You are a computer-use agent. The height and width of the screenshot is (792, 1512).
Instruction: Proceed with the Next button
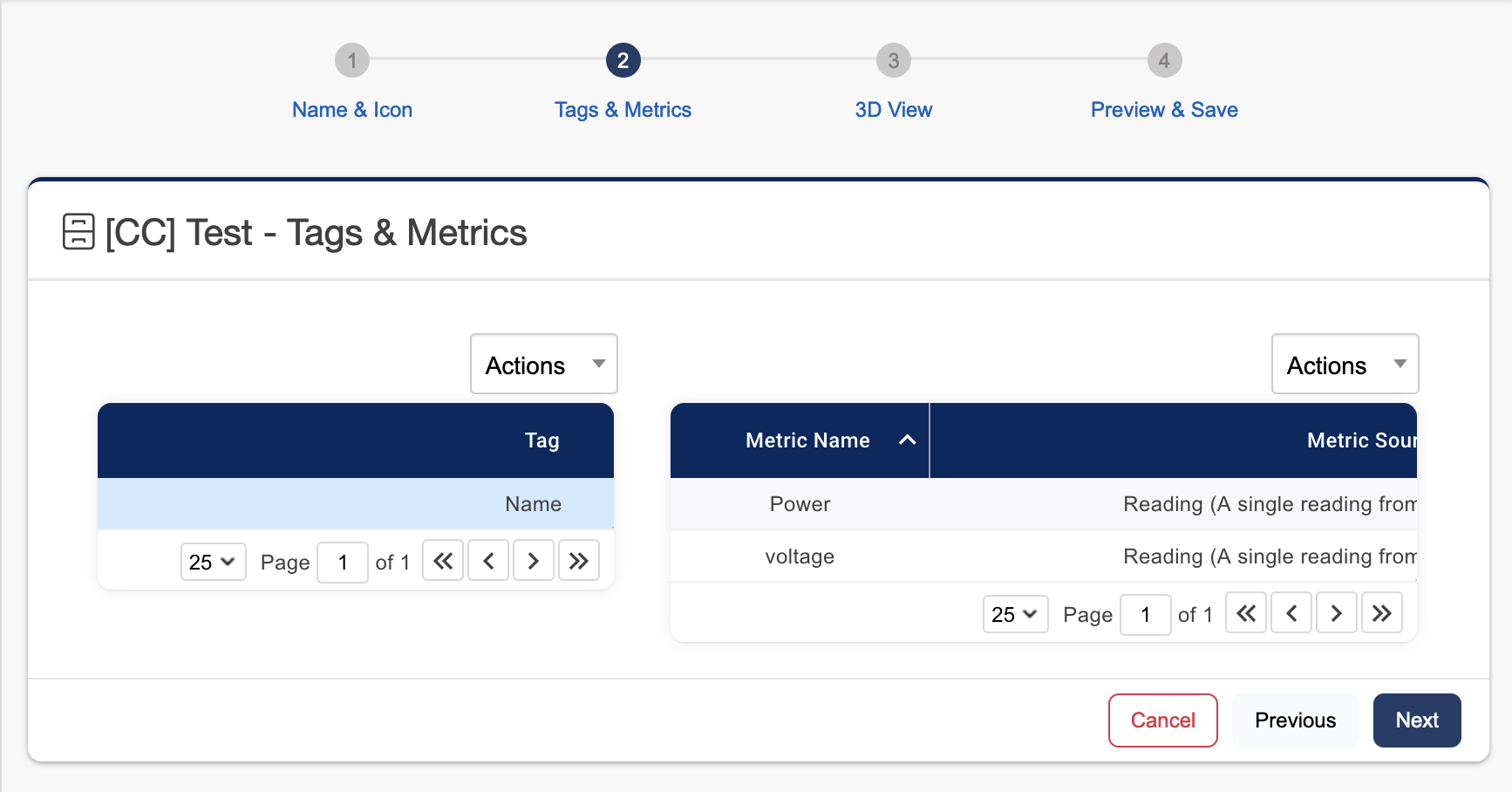tap(1417, 720)
